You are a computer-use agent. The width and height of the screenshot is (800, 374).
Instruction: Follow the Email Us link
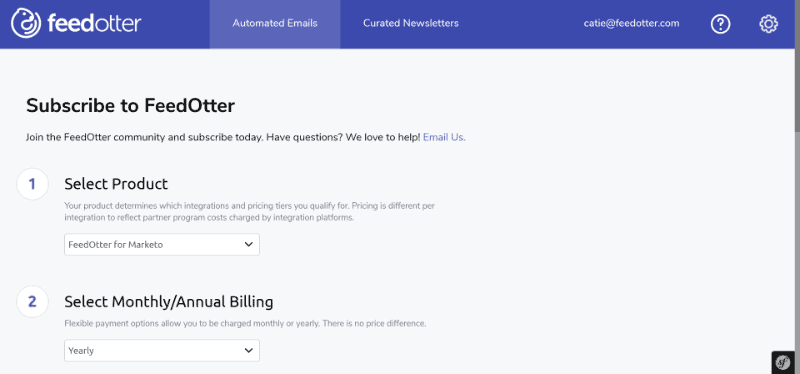[444, 137]
